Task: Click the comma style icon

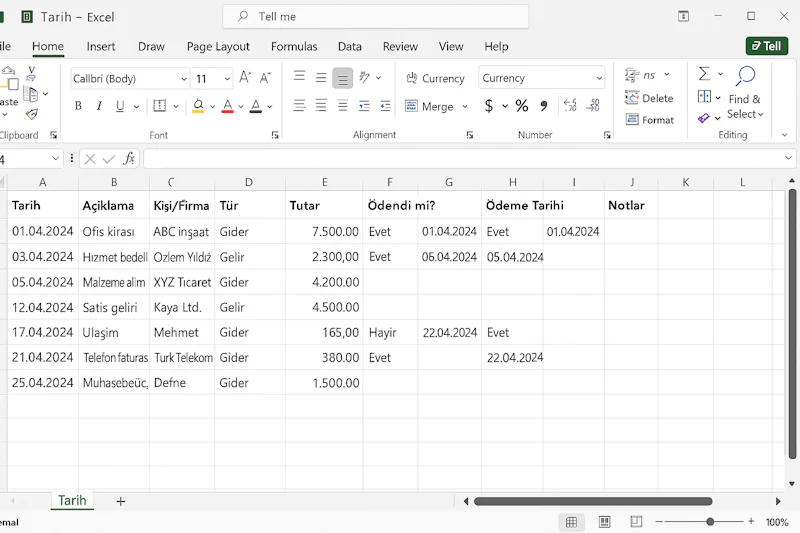Action: tap(544, 106)
